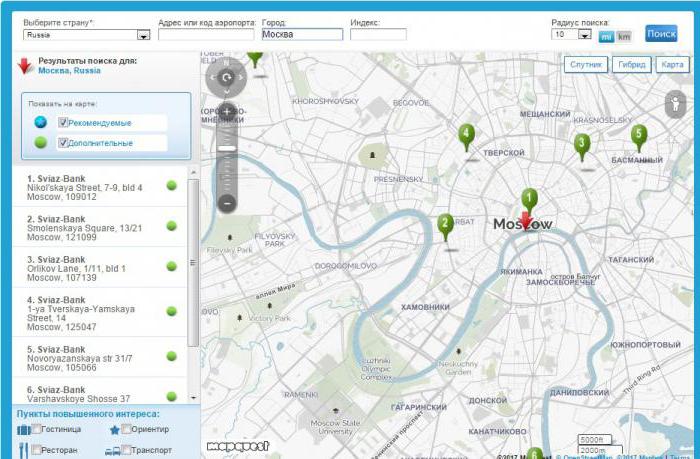This screenshot has height=459, width=700.
Task: Zoom in with the plus button
Action: 227,111
